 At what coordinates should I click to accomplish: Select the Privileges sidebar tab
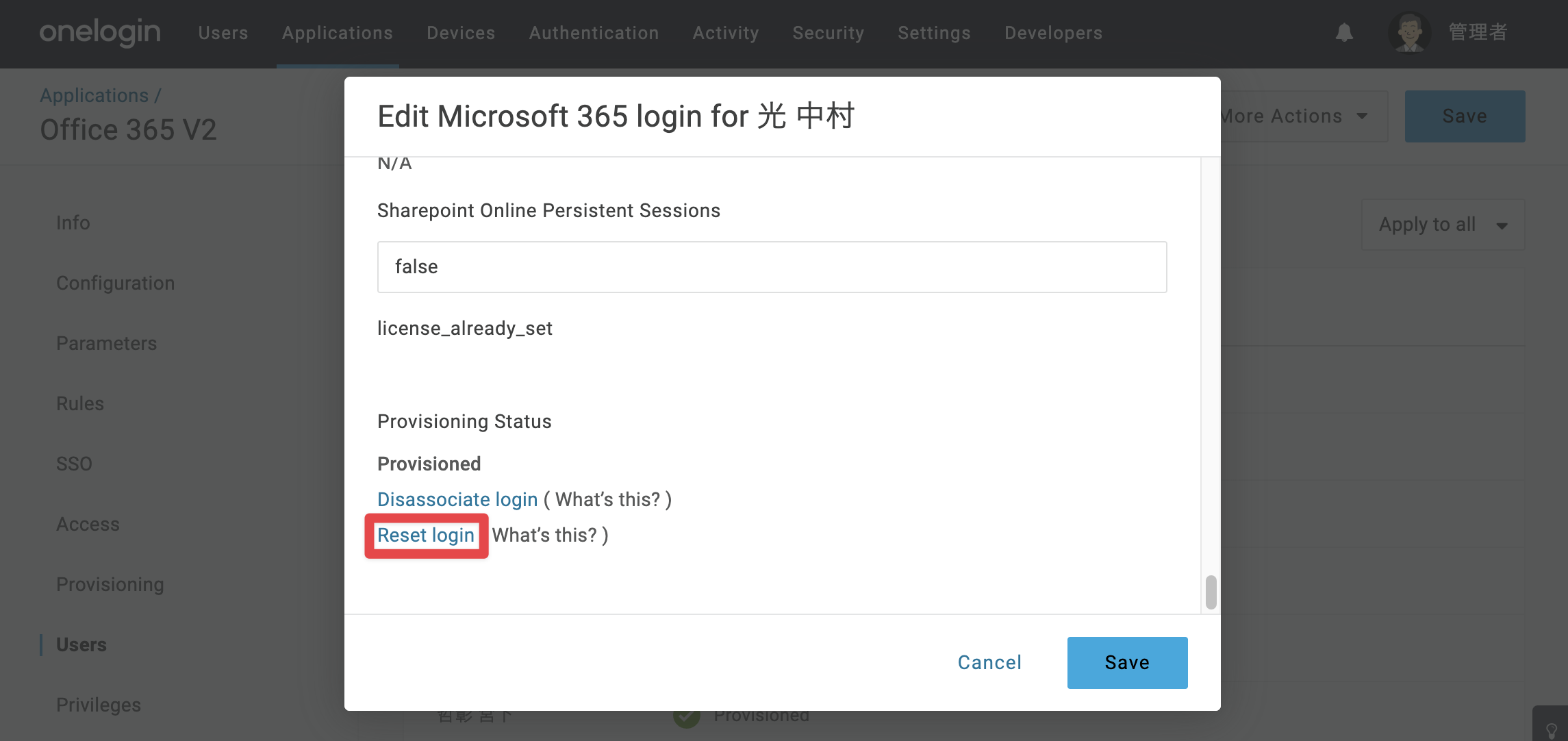[x=99, y=705]
